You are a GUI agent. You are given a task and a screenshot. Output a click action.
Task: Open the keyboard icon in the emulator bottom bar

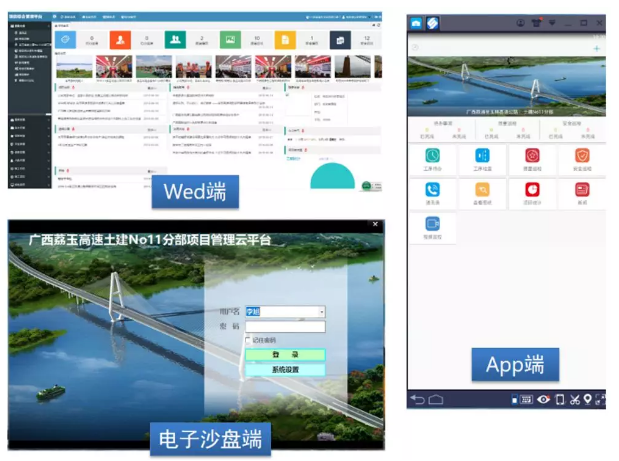[526, 399]
